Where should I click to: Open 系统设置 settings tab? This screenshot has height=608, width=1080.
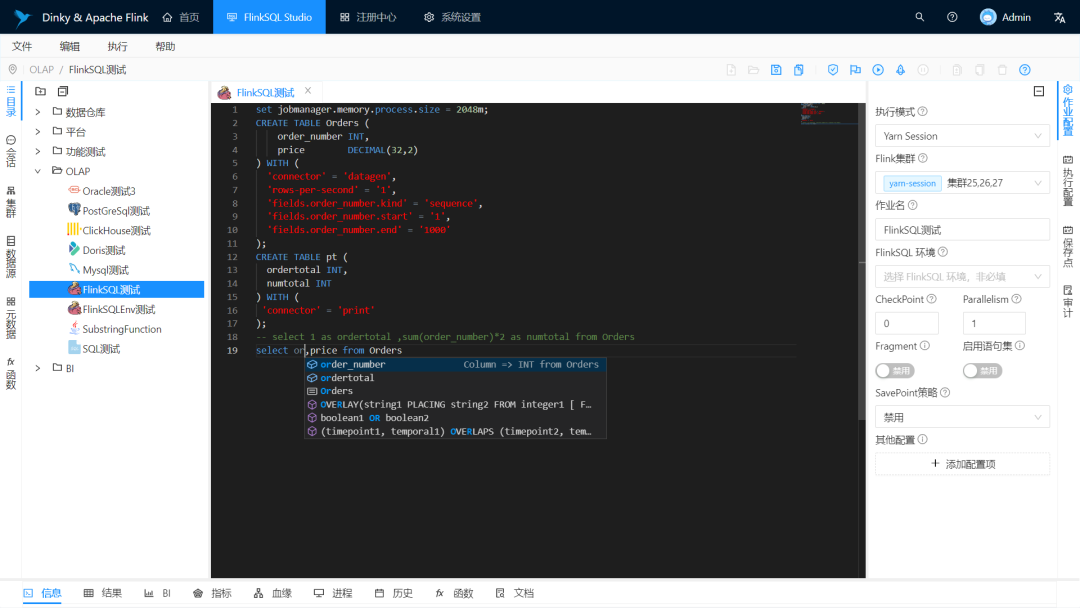[453, 17]
